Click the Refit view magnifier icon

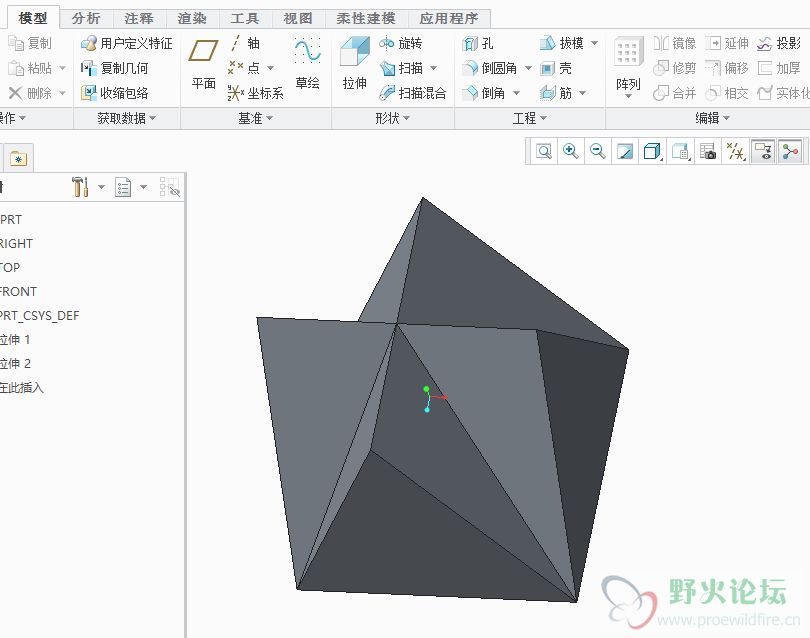tap(543, 151)
